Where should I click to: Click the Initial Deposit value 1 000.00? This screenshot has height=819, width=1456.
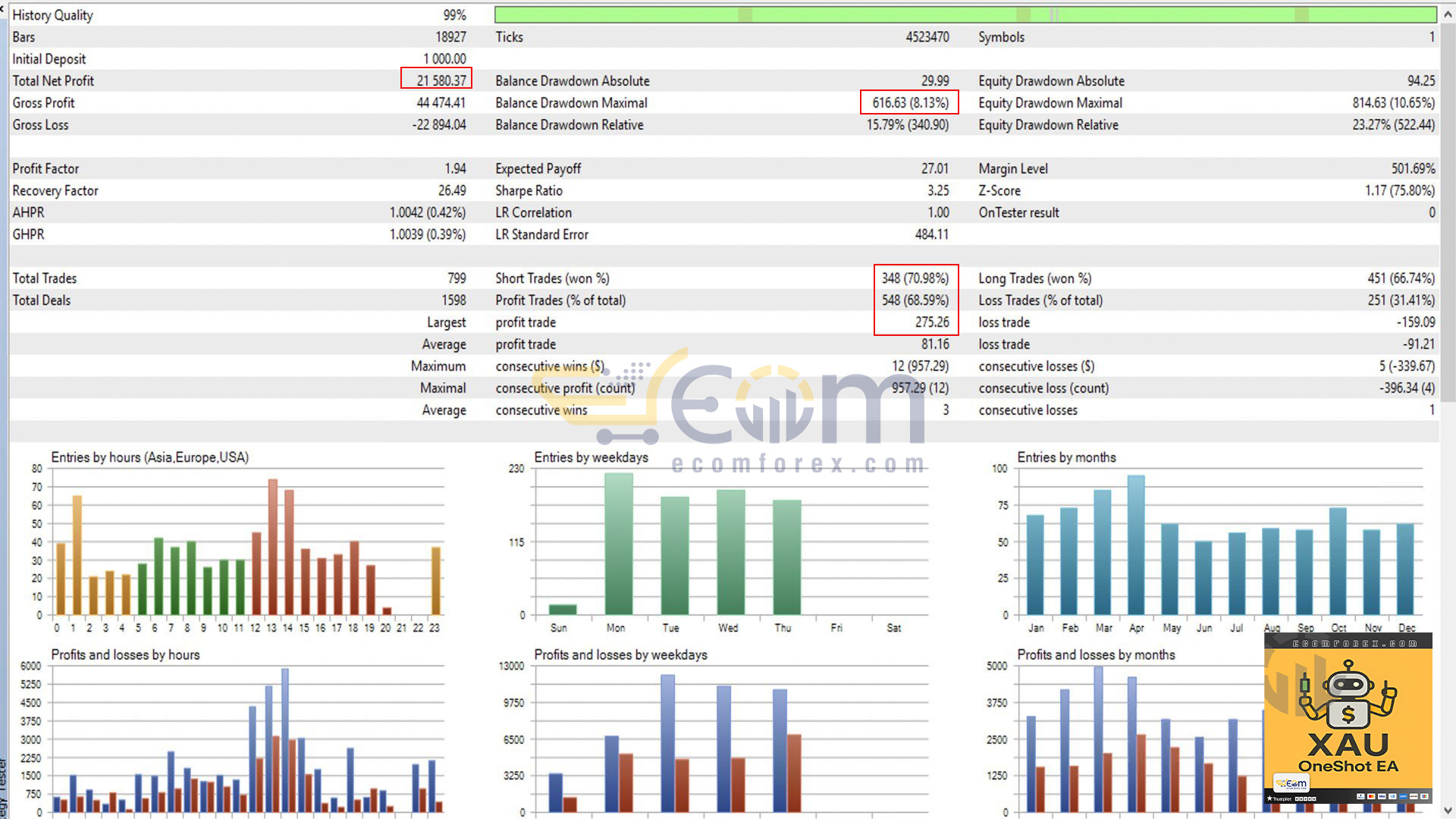pyautogui.click(x=444, y=59)
